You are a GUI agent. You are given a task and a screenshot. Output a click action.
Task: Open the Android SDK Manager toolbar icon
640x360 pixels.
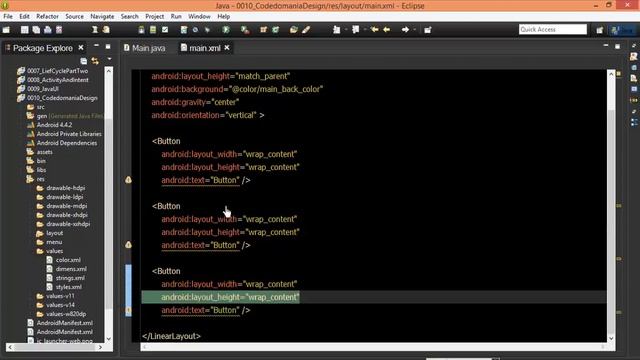(141, 30)
